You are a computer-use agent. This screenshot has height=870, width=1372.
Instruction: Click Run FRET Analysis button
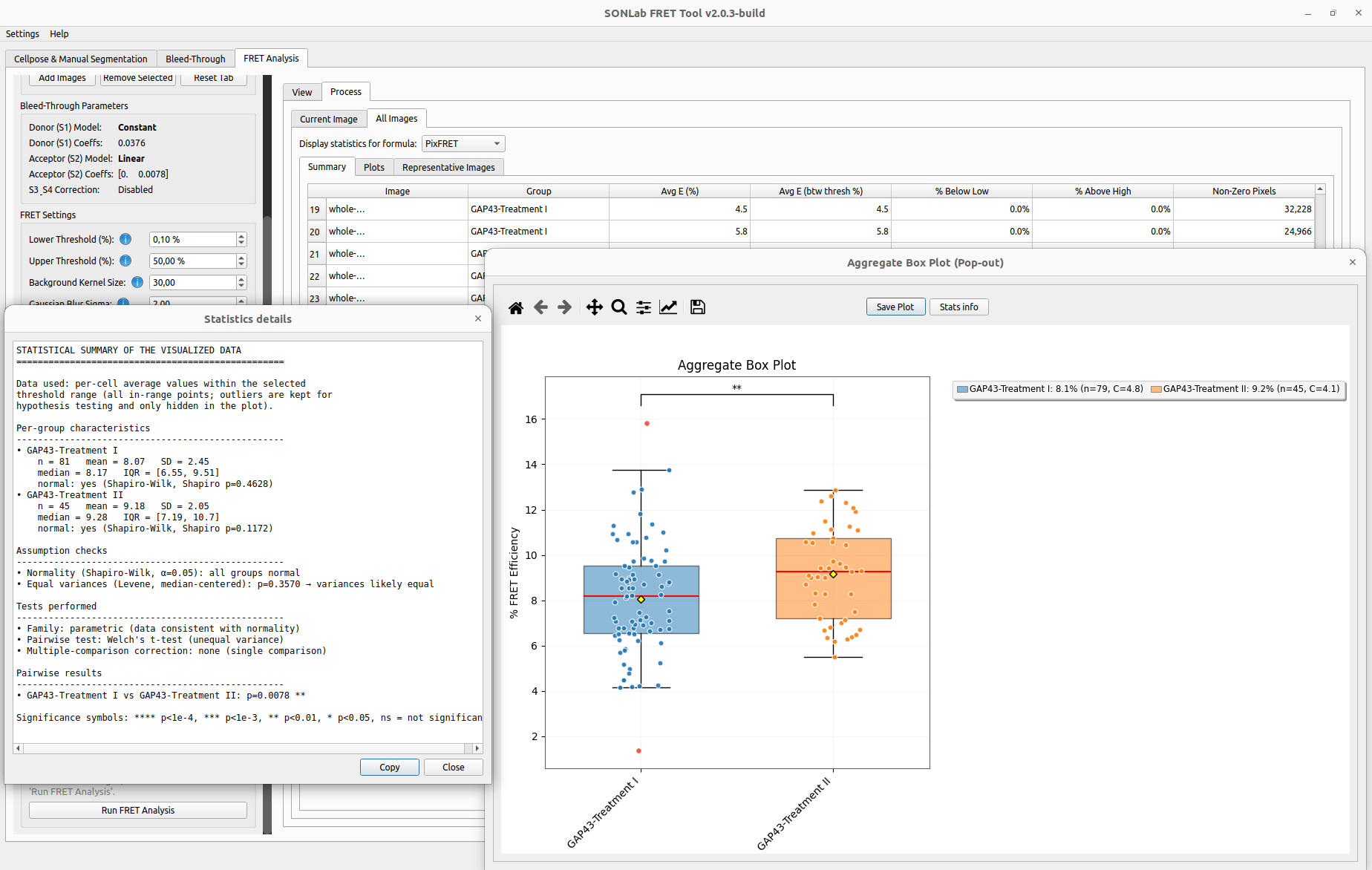coord(138,810)
